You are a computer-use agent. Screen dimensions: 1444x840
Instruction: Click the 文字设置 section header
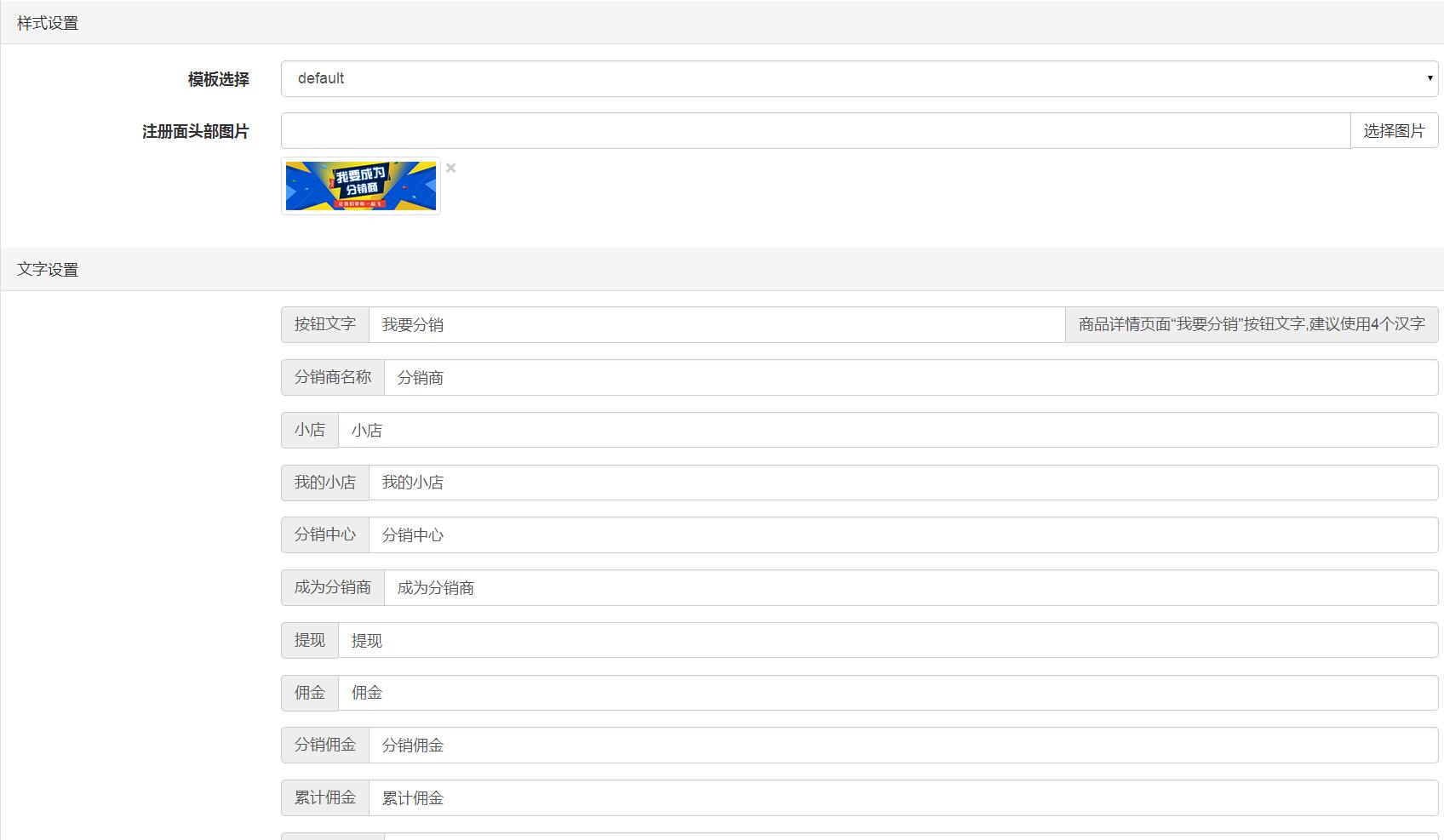point(48,270)
